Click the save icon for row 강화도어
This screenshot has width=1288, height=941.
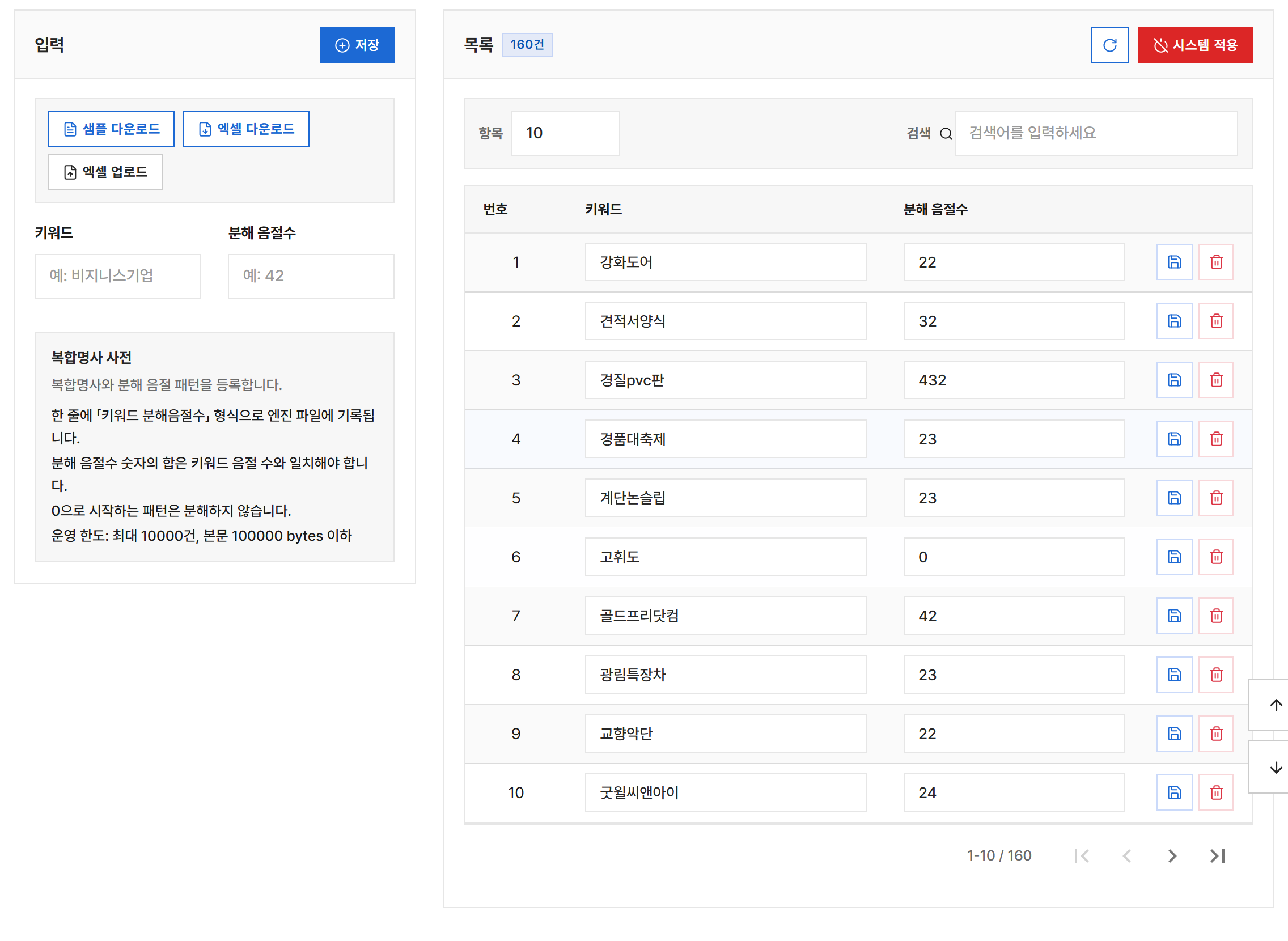pyautogui.click(x=1174, y=262)
